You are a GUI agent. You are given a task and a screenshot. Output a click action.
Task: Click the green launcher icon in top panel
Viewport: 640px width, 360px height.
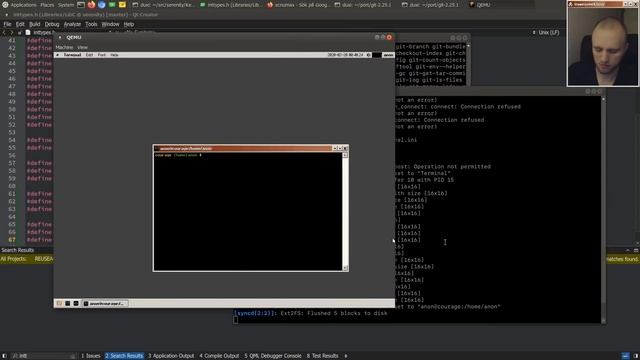pyautogui.click(x=112, y=5)
